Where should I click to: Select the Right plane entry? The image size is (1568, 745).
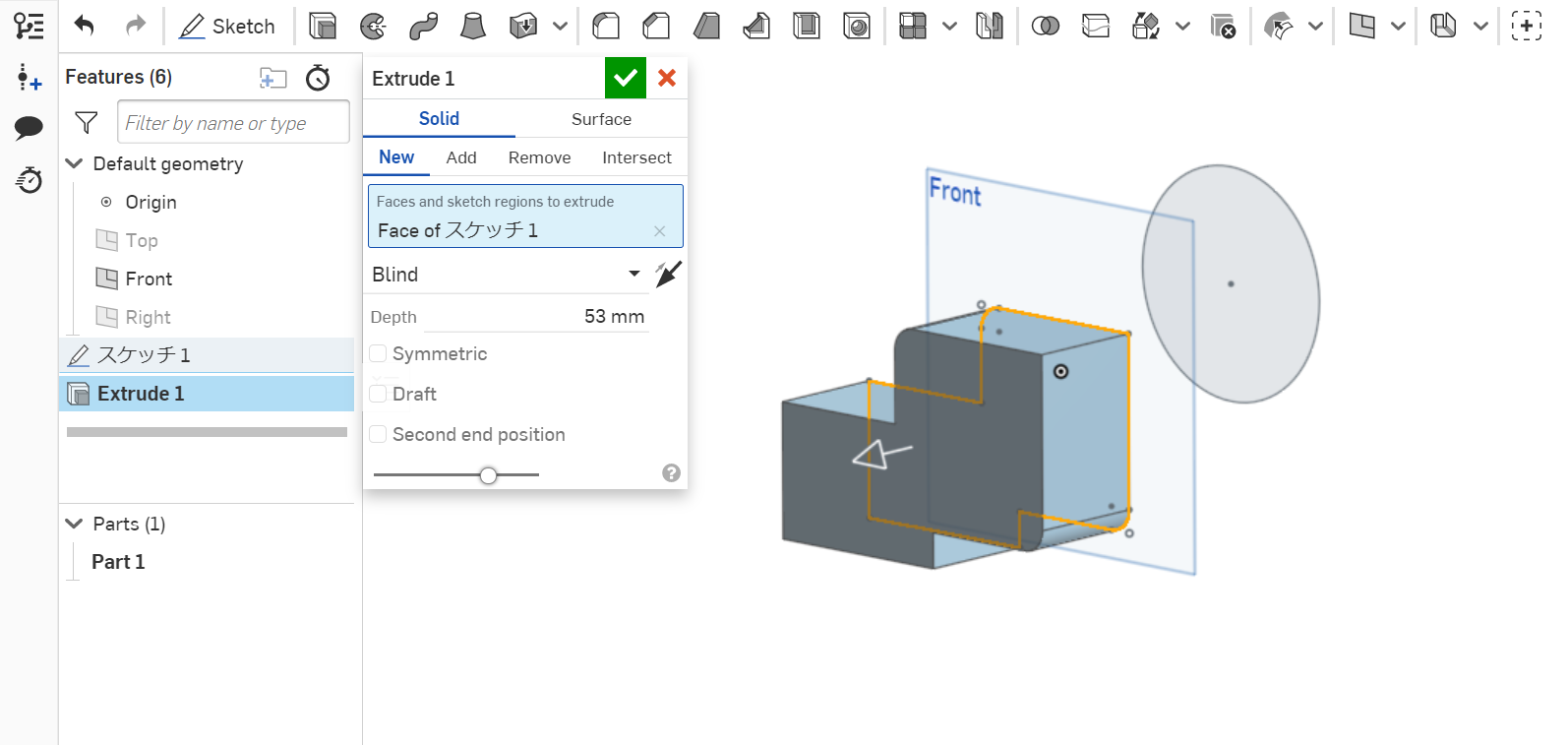[x=148, y=317]
